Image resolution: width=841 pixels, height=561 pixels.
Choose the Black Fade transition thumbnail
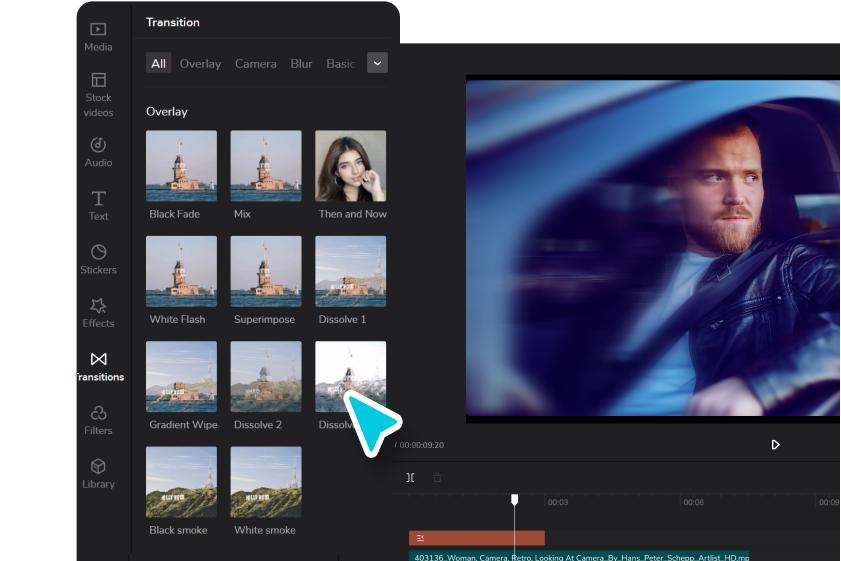[x=181, y=166]
